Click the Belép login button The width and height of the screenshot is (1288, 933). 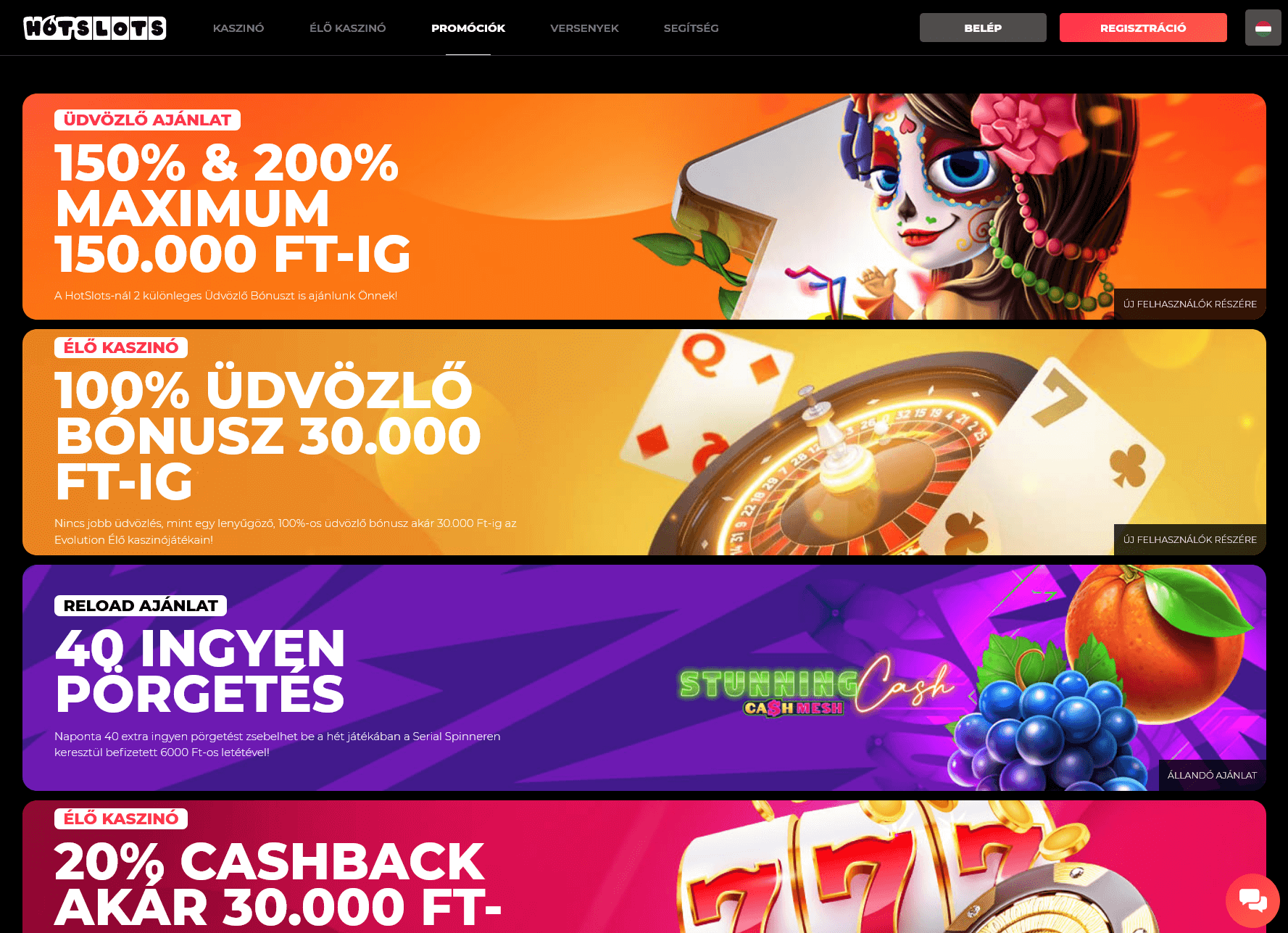(983, 28)
